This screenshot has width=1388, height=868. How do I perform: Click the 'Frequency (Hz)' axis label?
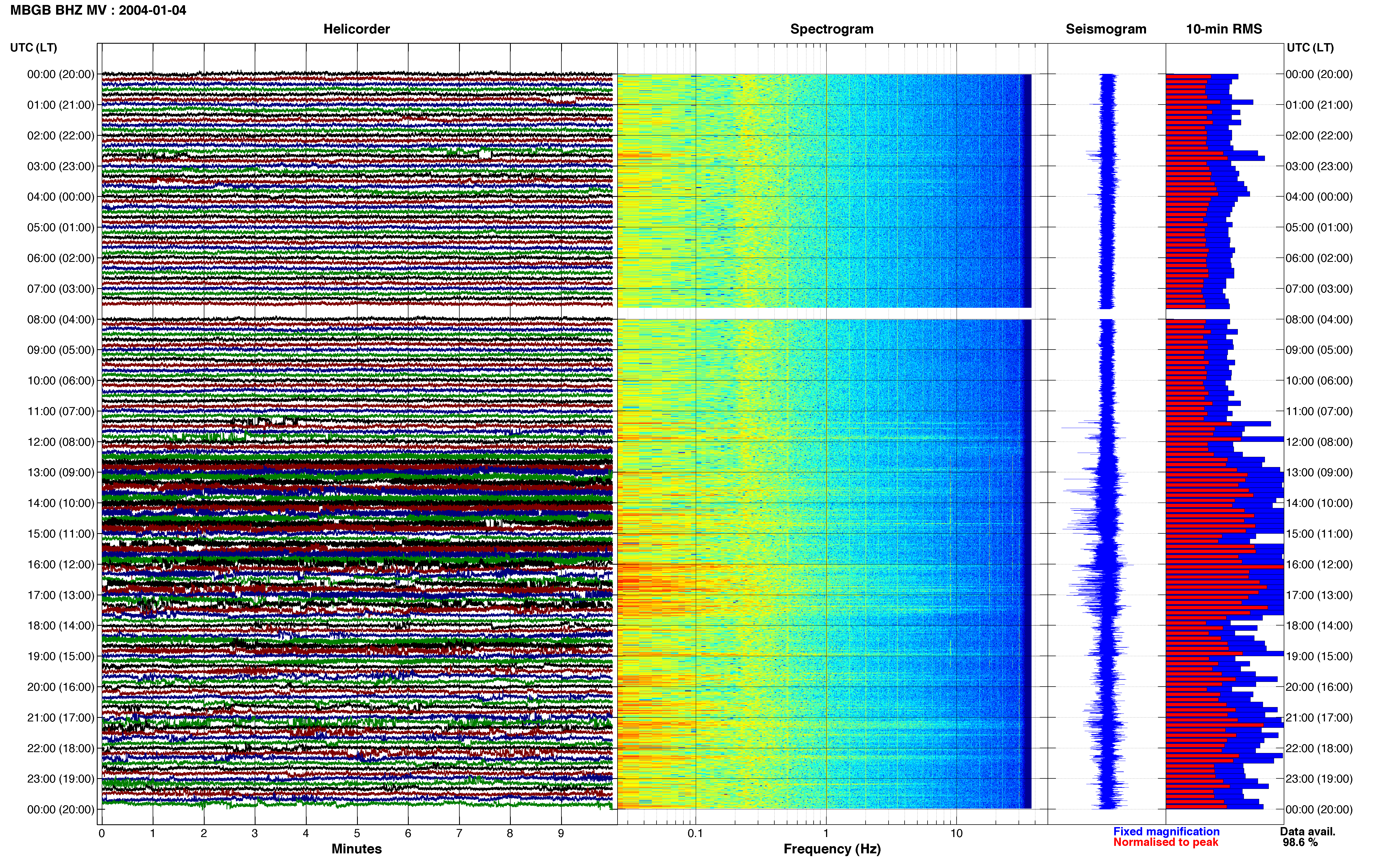coord(832,849)
